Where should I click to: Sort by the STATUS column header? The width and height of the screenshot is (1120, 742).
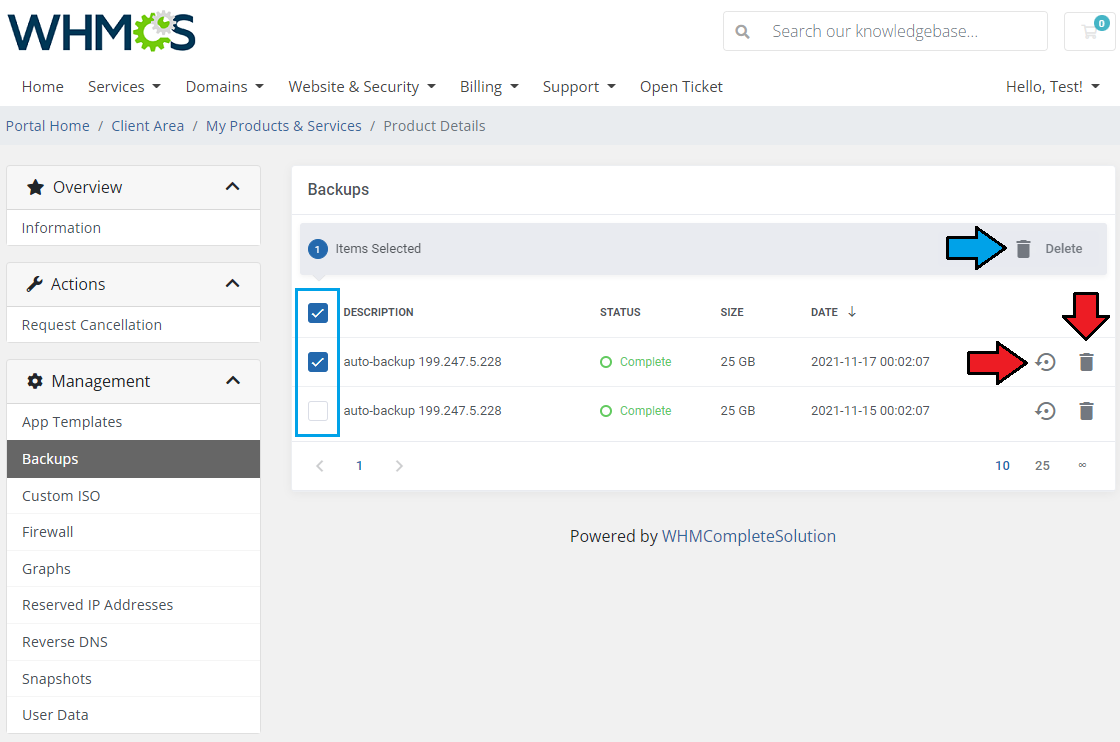[620, 312]
